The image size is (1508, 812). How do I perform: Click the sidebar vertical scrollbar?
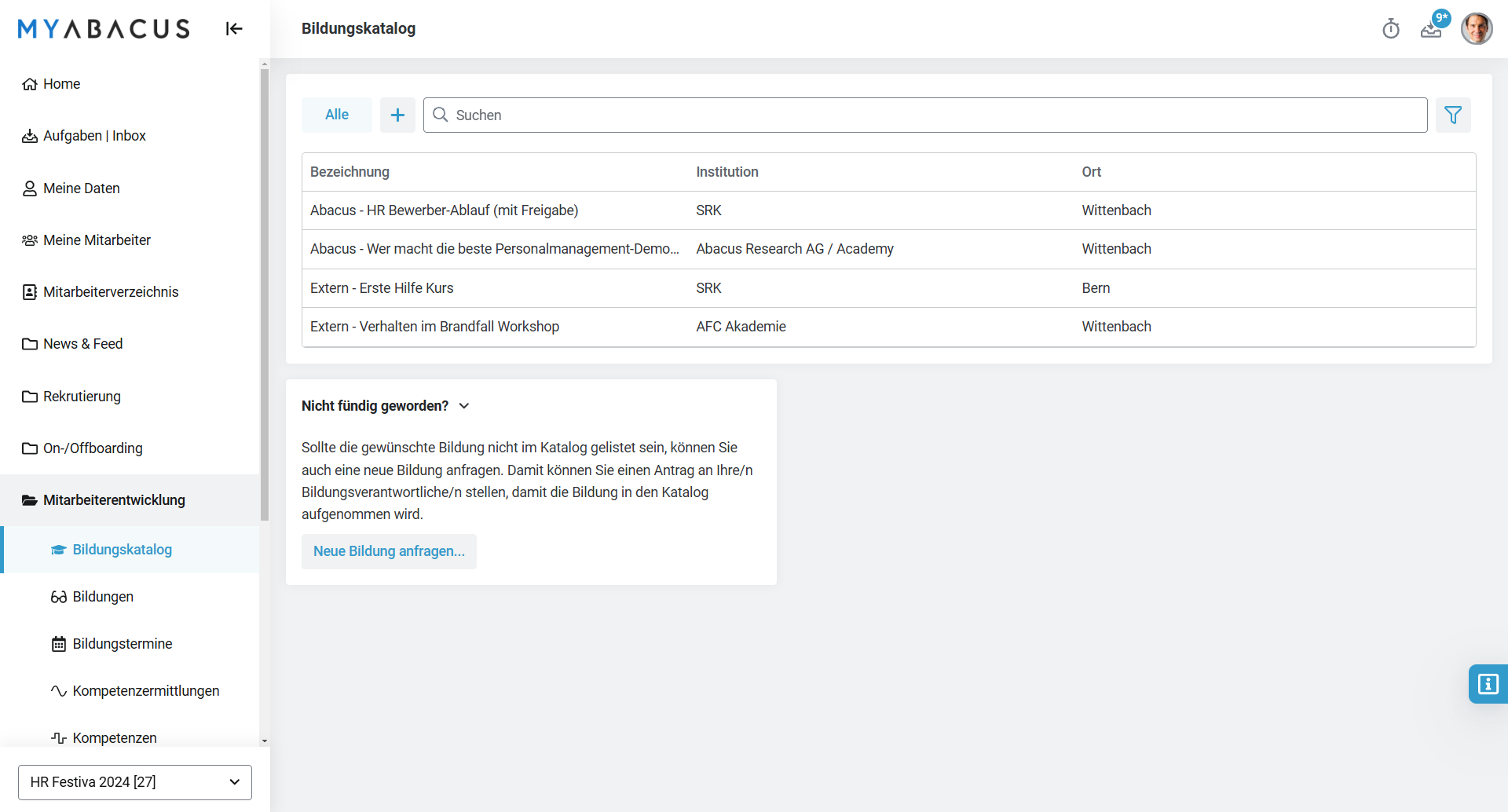(265, 294)
